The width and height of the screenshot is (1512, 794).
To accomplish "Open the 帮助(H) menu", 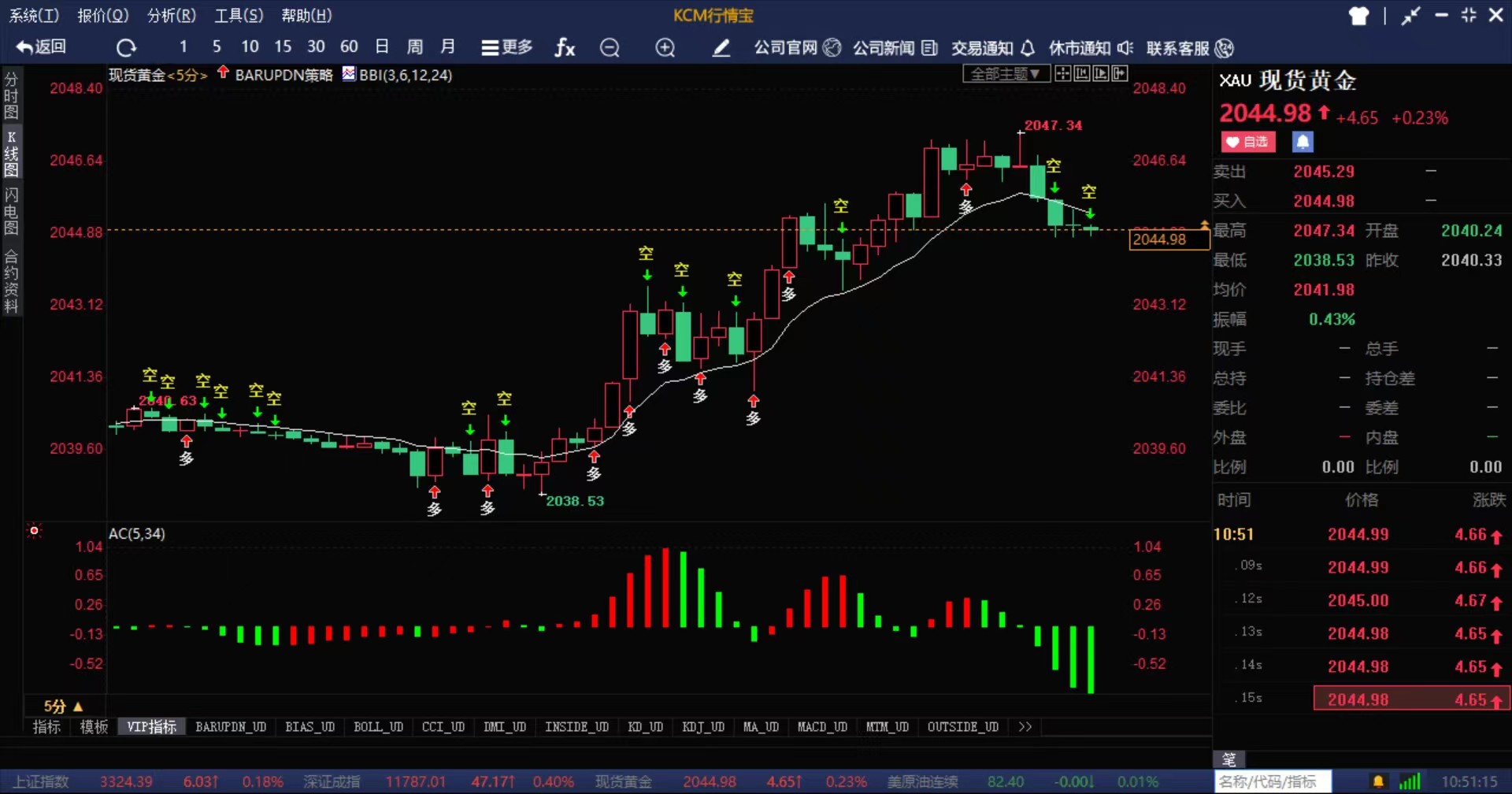I will pos(307,15).
